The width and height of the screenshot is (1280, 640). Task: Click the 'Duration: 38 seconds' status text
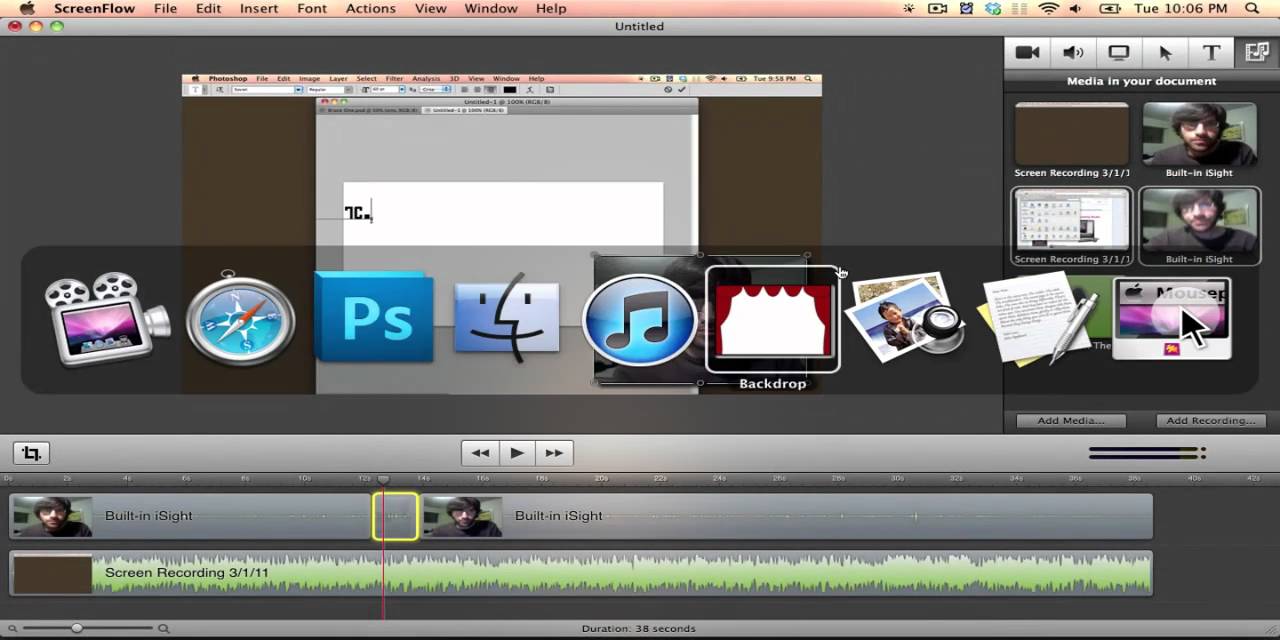tap(639, 629)
